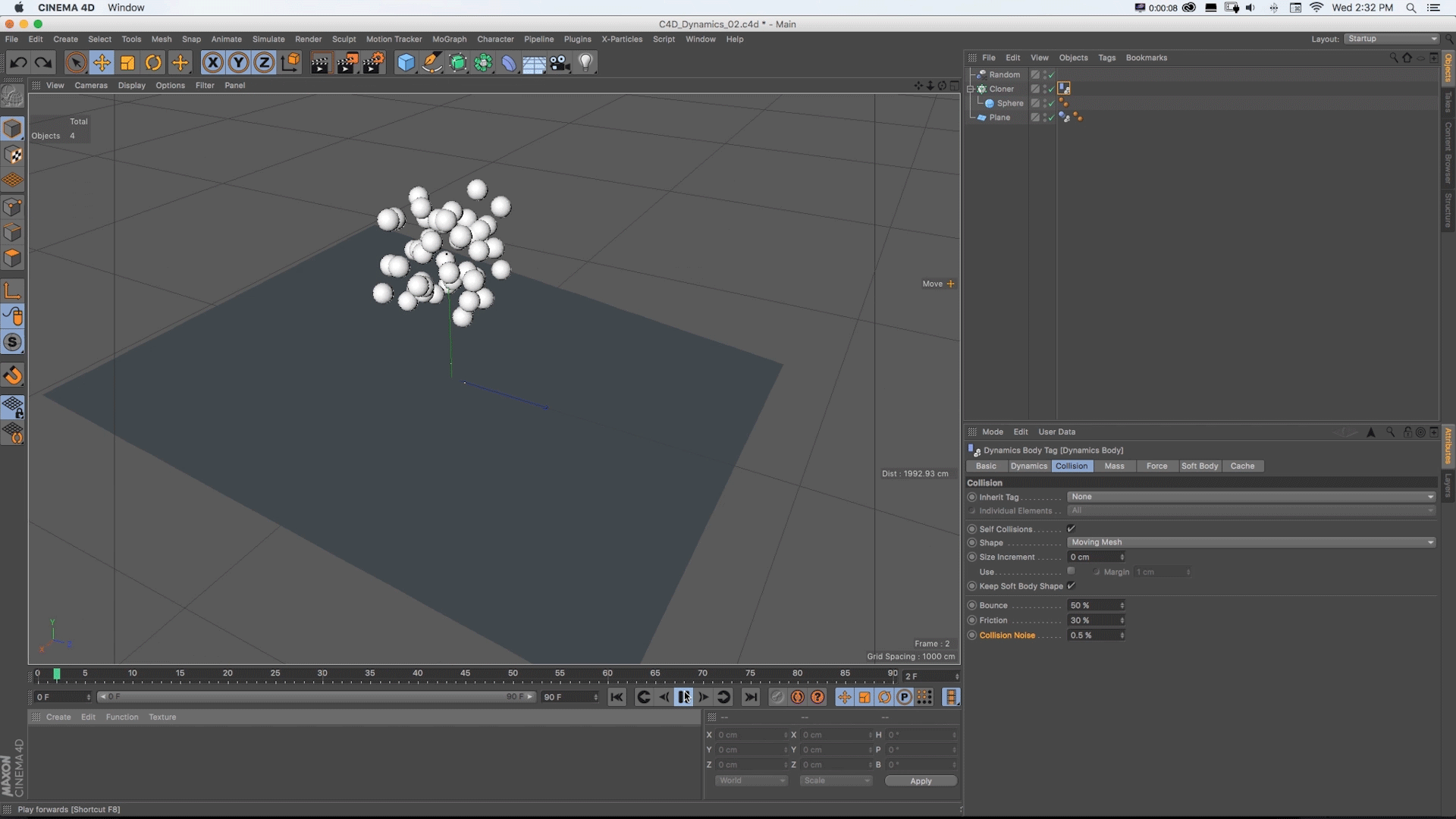Screen dimensions: 1456x819
Task: Add a Cube primitive object
Action: pyautogui.click(x=406, y=63)
